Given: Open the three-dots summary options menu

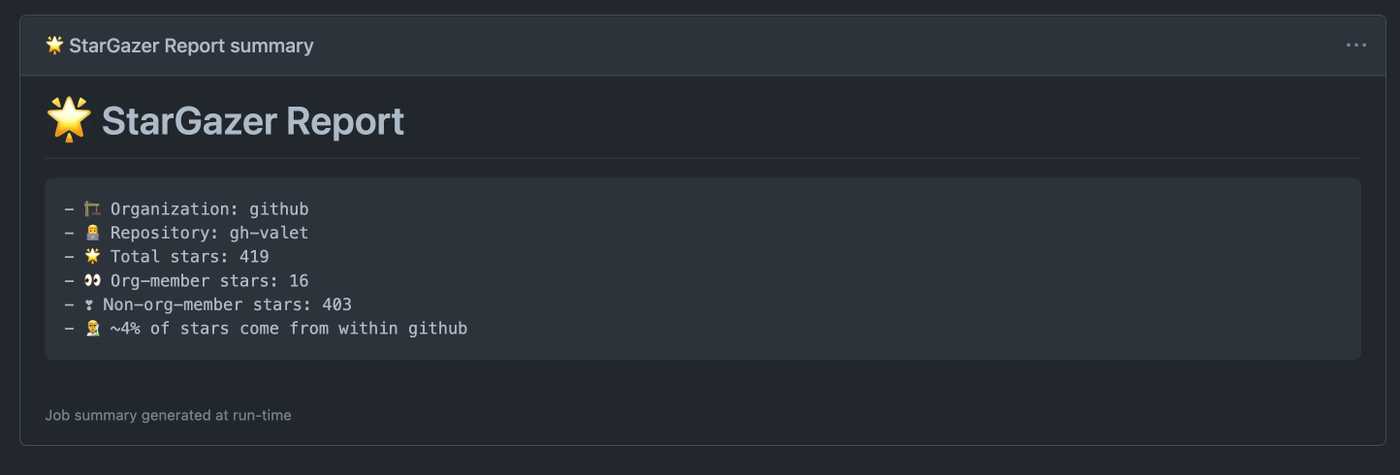Looking at the screenshot, I should coord(1356,45).
